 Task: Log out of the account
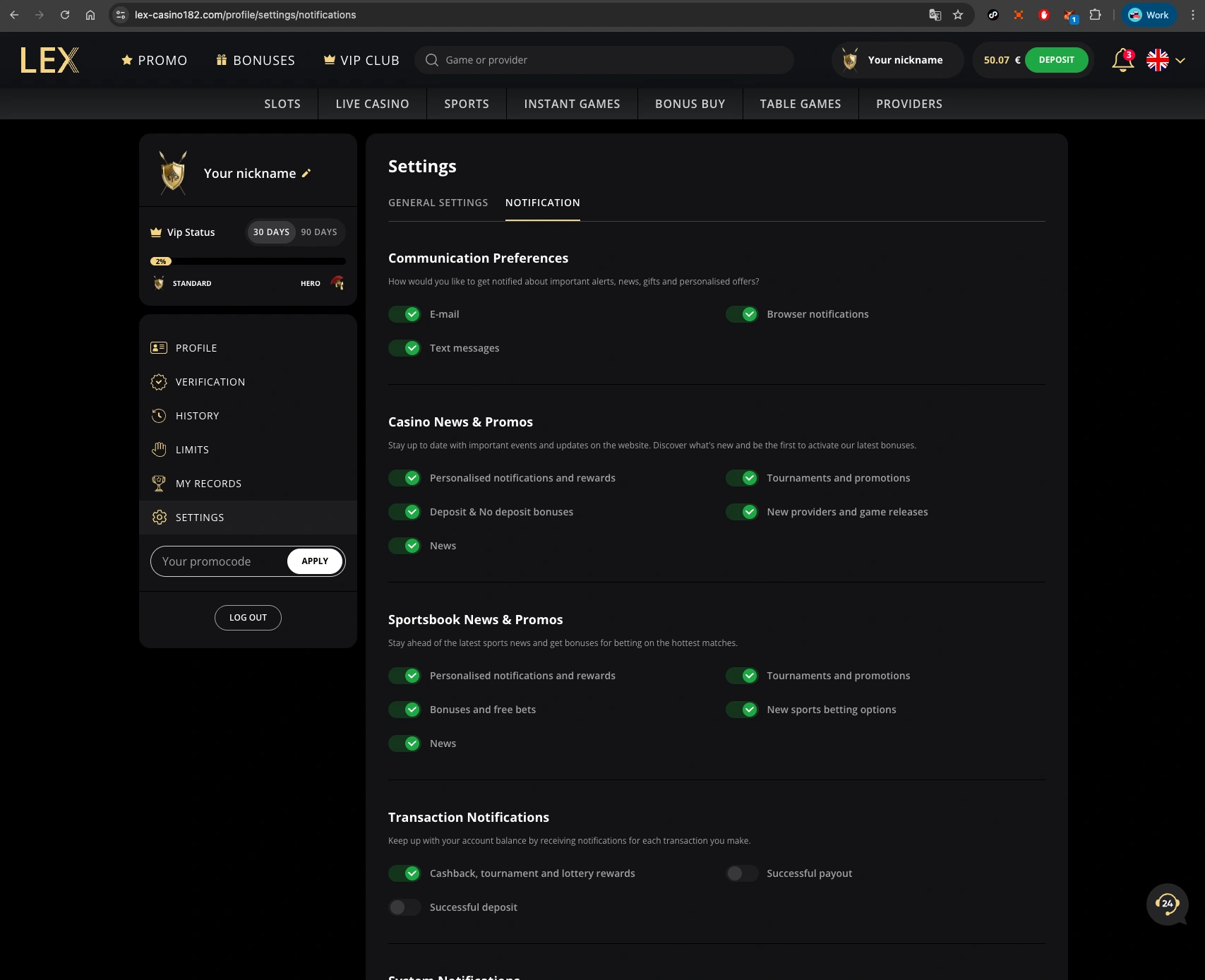click(248, 618)
